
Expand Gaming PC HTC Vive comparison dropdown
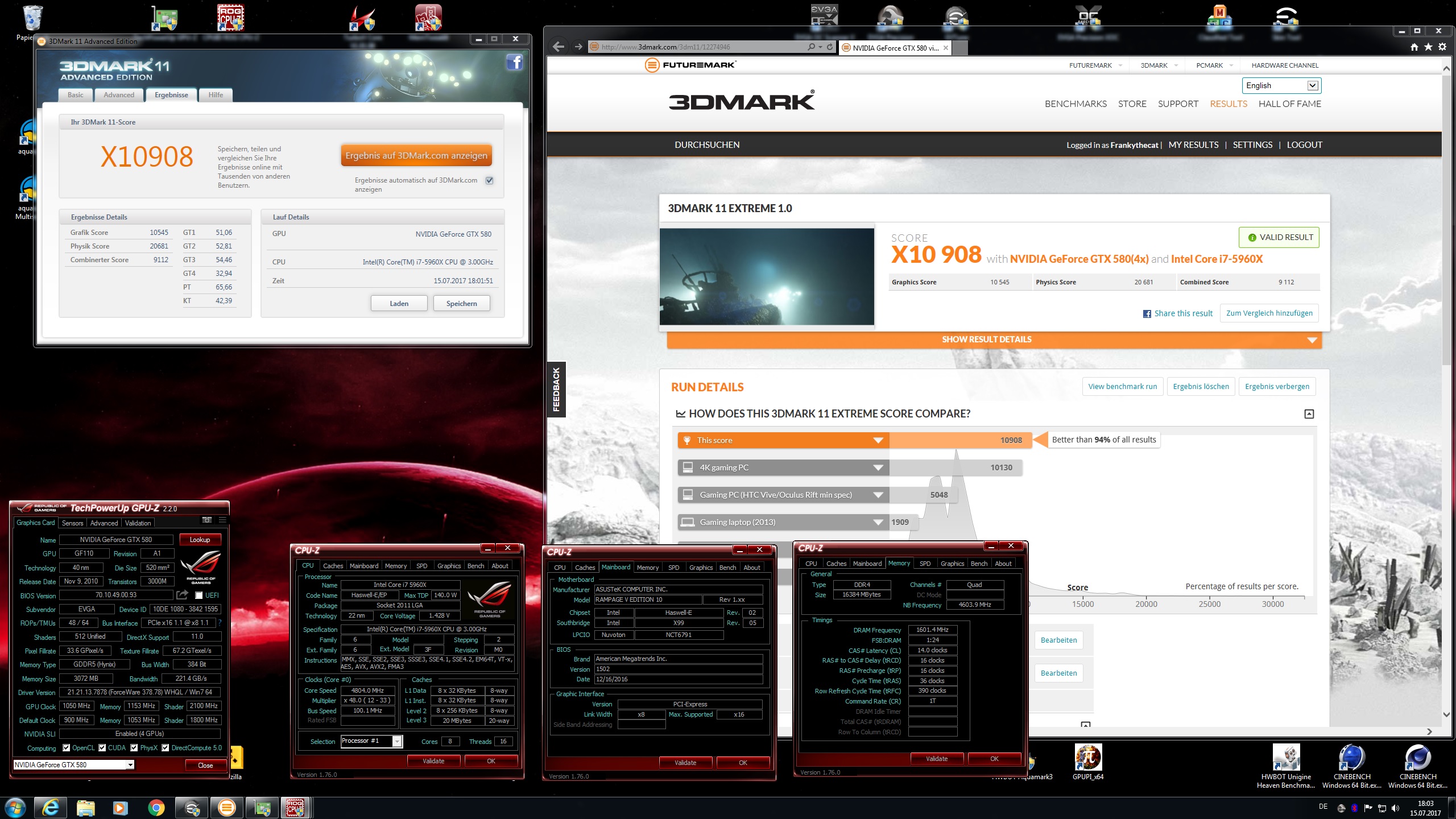pos(878,495)
